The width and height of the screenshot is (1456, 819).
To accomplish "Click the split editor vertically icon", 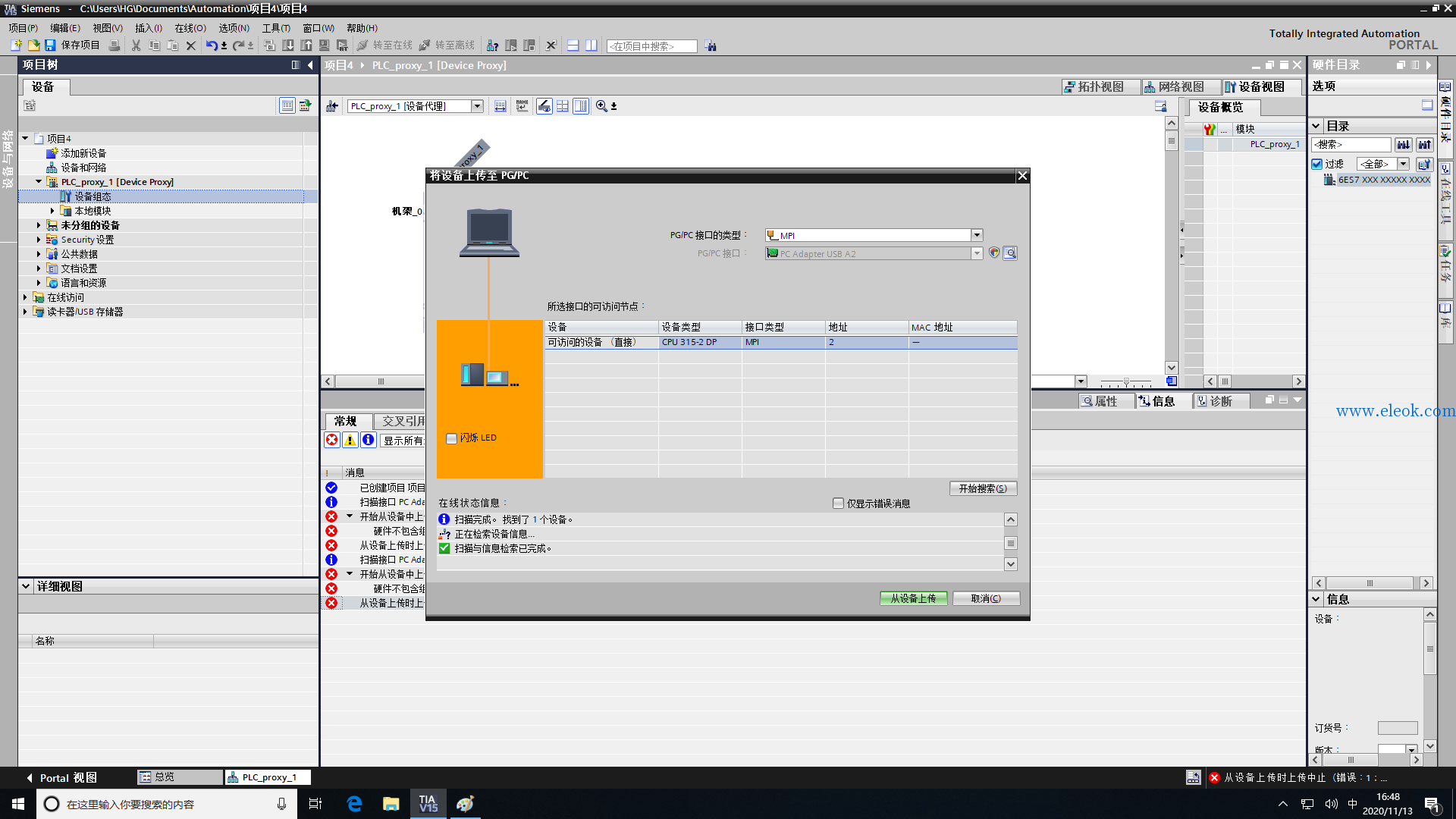I will pos(591,45).
